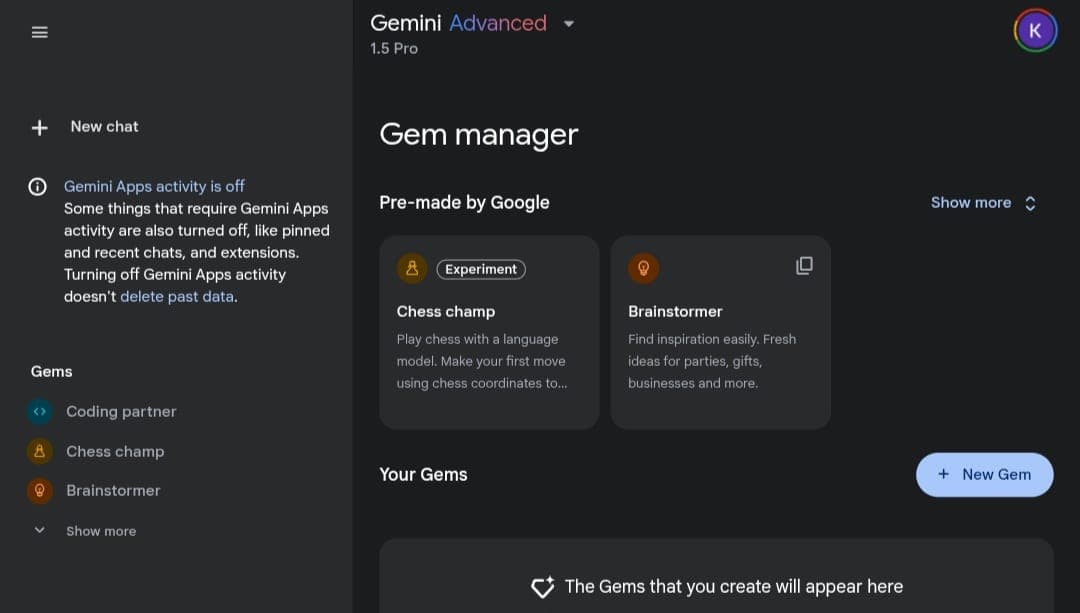Select 1.5 Pro under Gemini header
Screen dimensions: 1080x613
394,48
